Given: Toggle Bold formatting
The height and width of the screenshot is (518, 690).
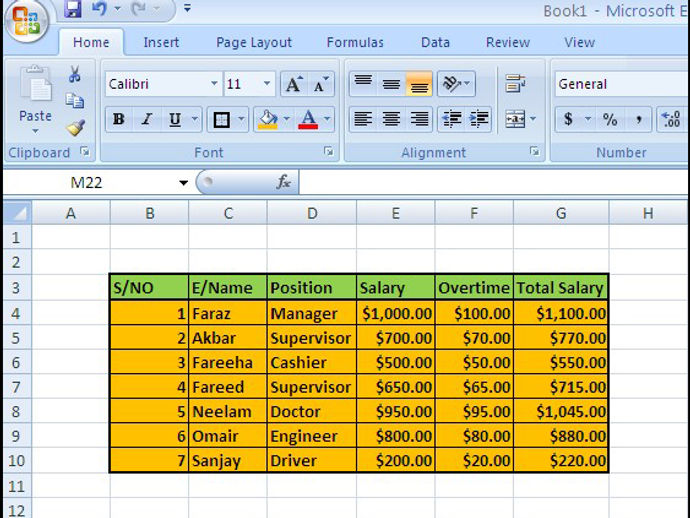Looking at the screenshot, I should tap(118, 119).
